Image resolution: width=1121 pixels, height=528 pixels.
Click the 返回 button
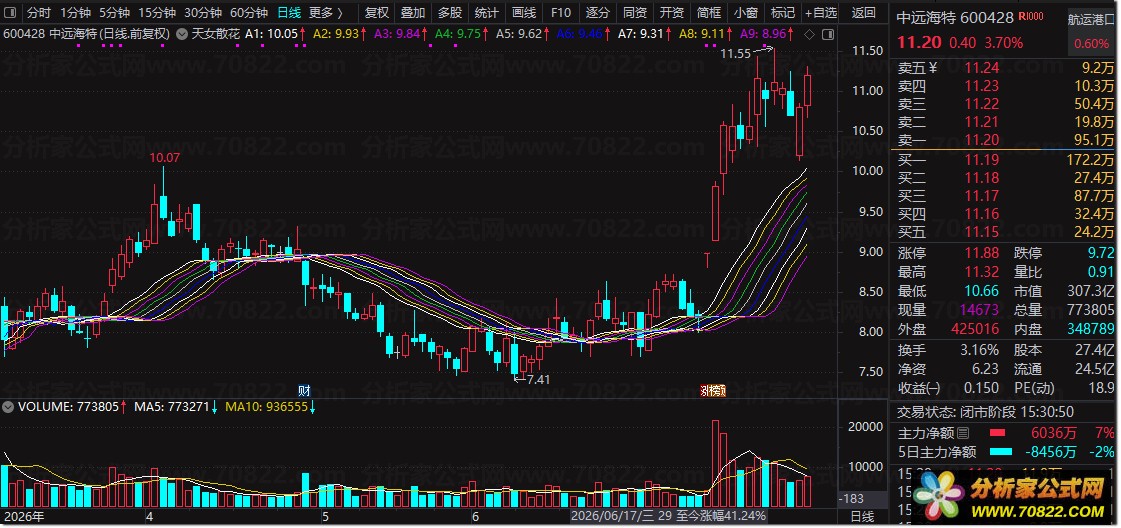[864, 13]
